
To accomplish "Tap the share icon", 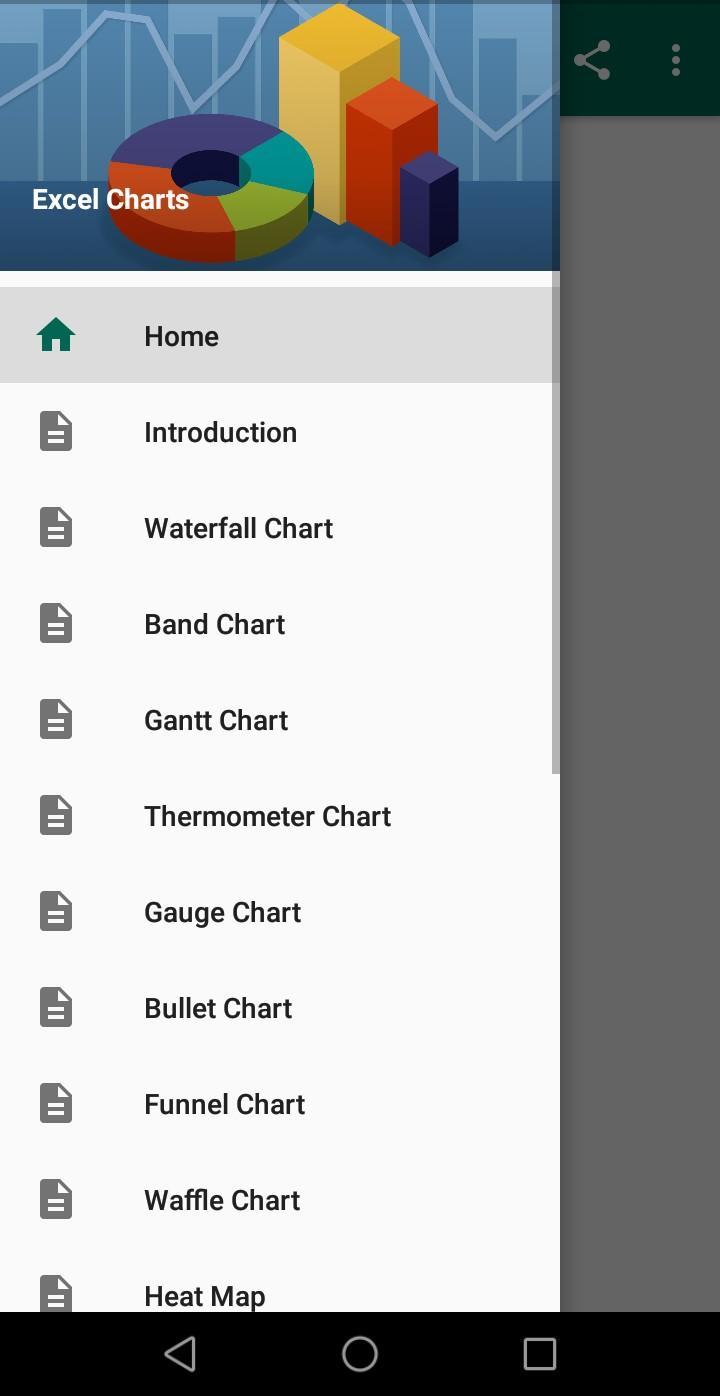I will coord(592,60).
